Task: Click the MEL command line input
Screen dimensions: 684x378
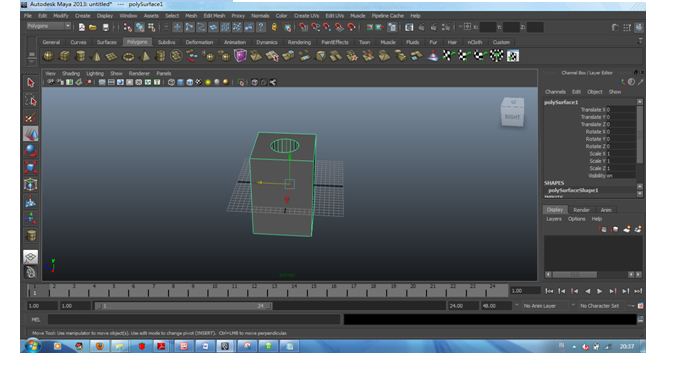Action: [x=194, y=320]
